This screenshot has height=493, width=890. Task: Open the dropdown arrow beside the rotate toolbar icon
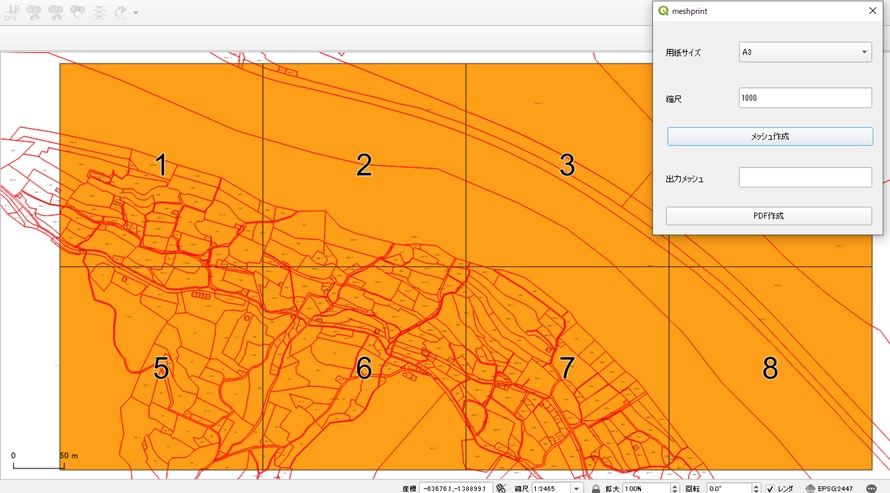point(136,13)
